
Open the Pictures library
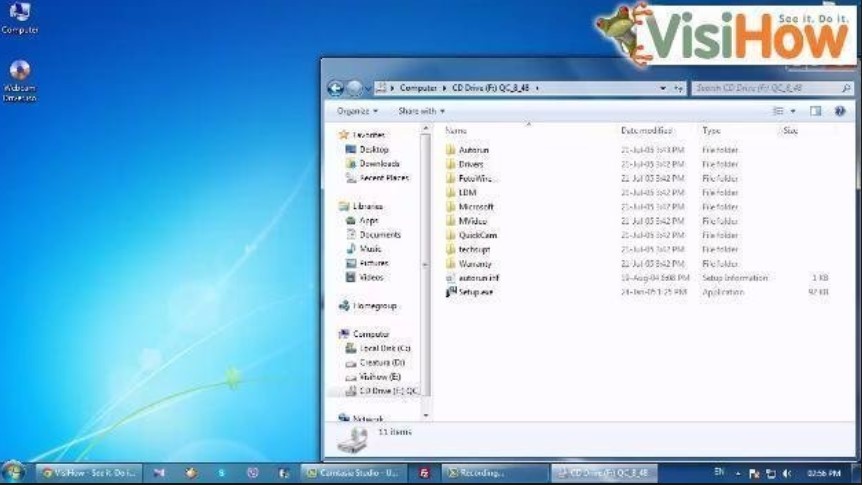(367, 263)
